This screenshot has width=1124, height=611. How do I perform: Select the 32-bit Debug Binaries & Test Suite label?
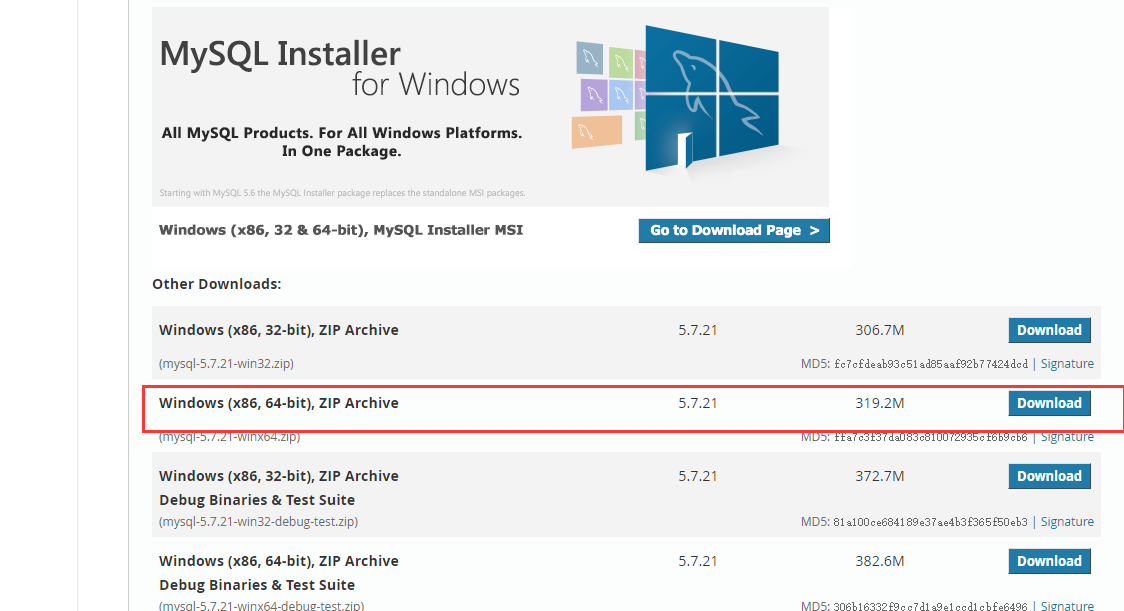coord(257,500)
